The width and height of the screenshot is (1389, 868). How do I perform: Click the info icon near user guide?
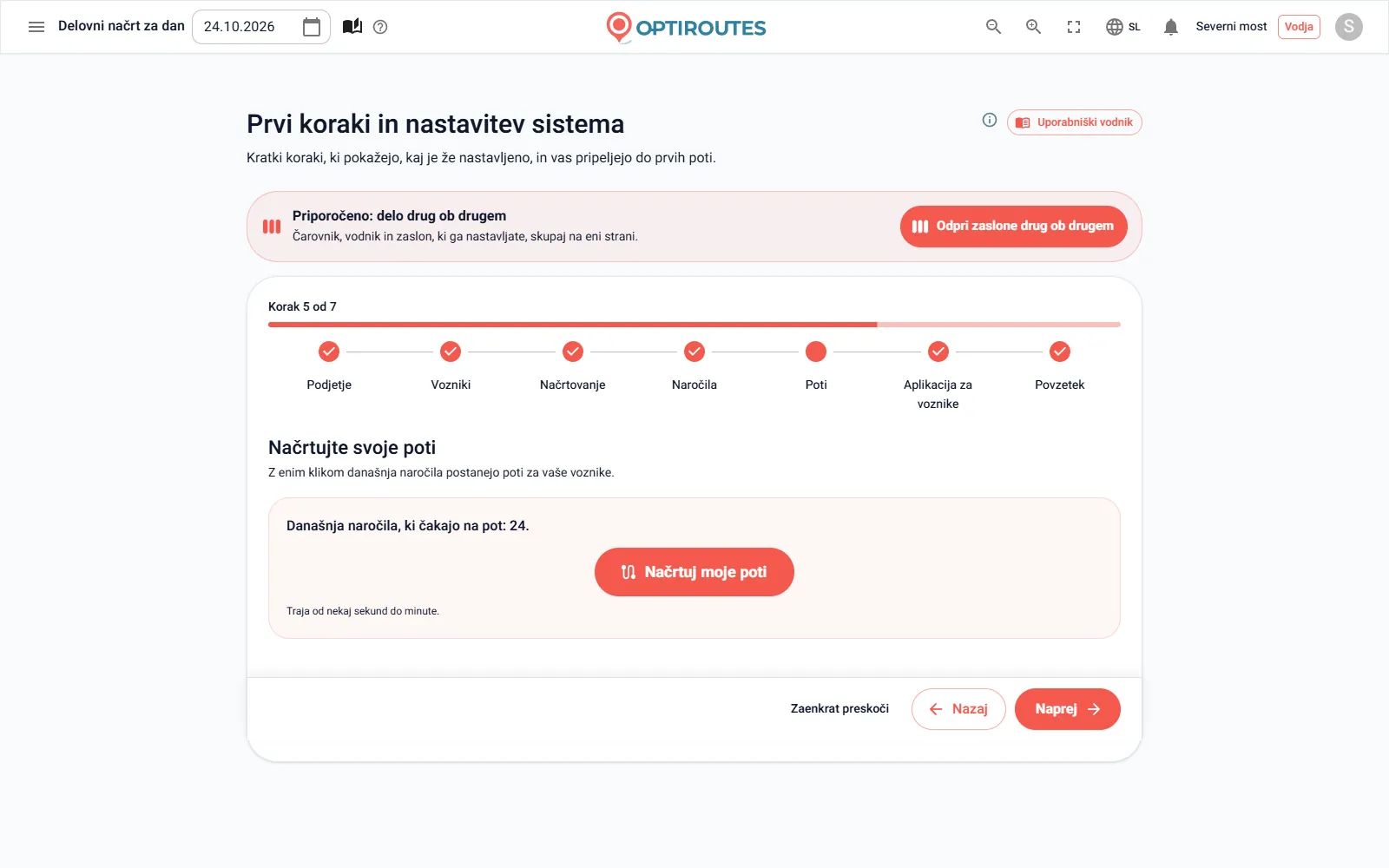point(990,121)
